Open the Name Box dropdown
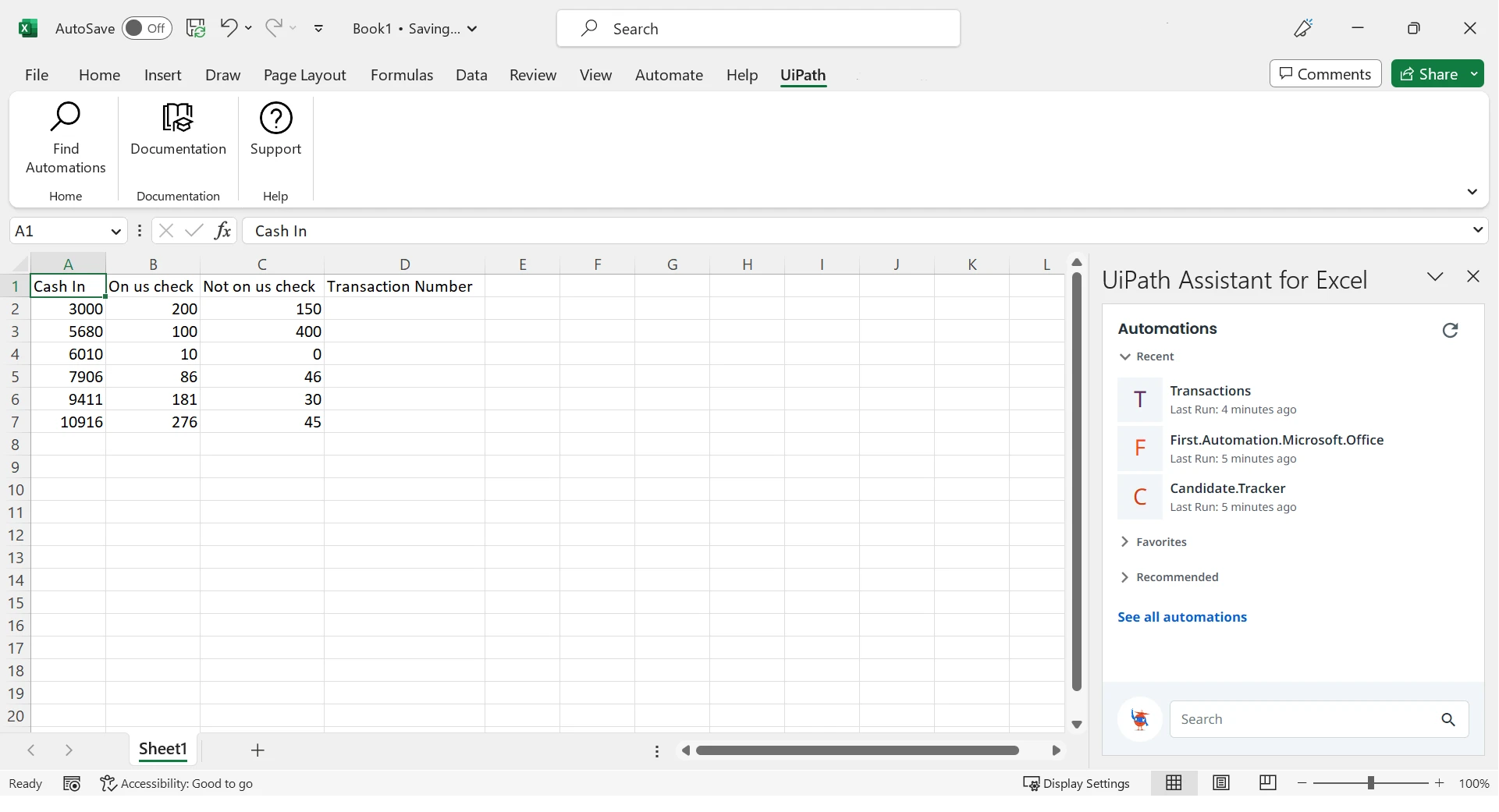Screen dimensions: 1499x812 coord(115,232)
